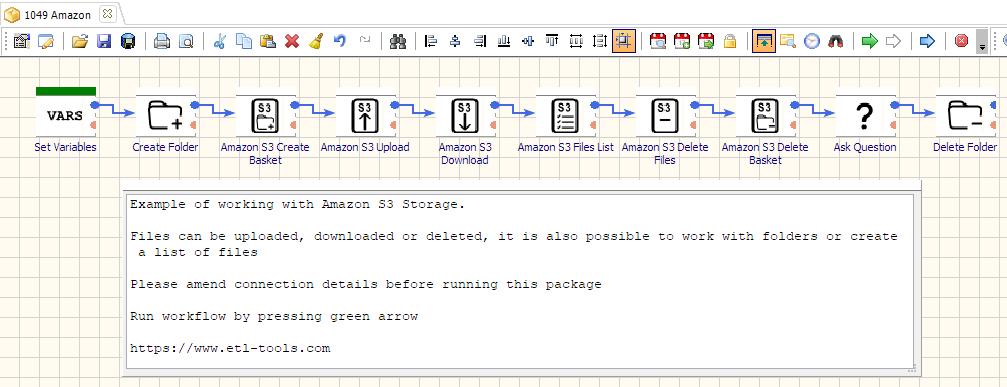Click 'Example of working with Amazon S3 Storage.' line
This screenshot has width=1007, height=387.
[297, 205]
